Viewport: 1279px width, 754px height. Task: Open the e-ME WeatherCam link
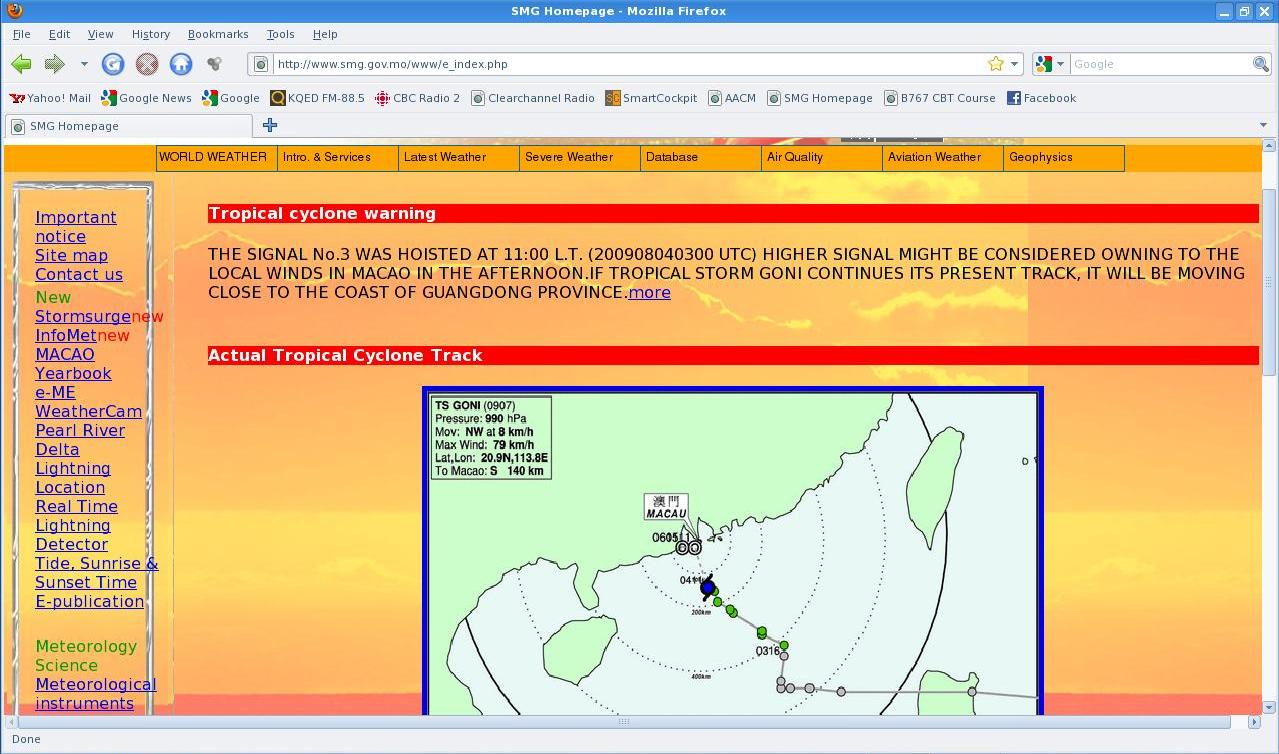tap(88, 402)
